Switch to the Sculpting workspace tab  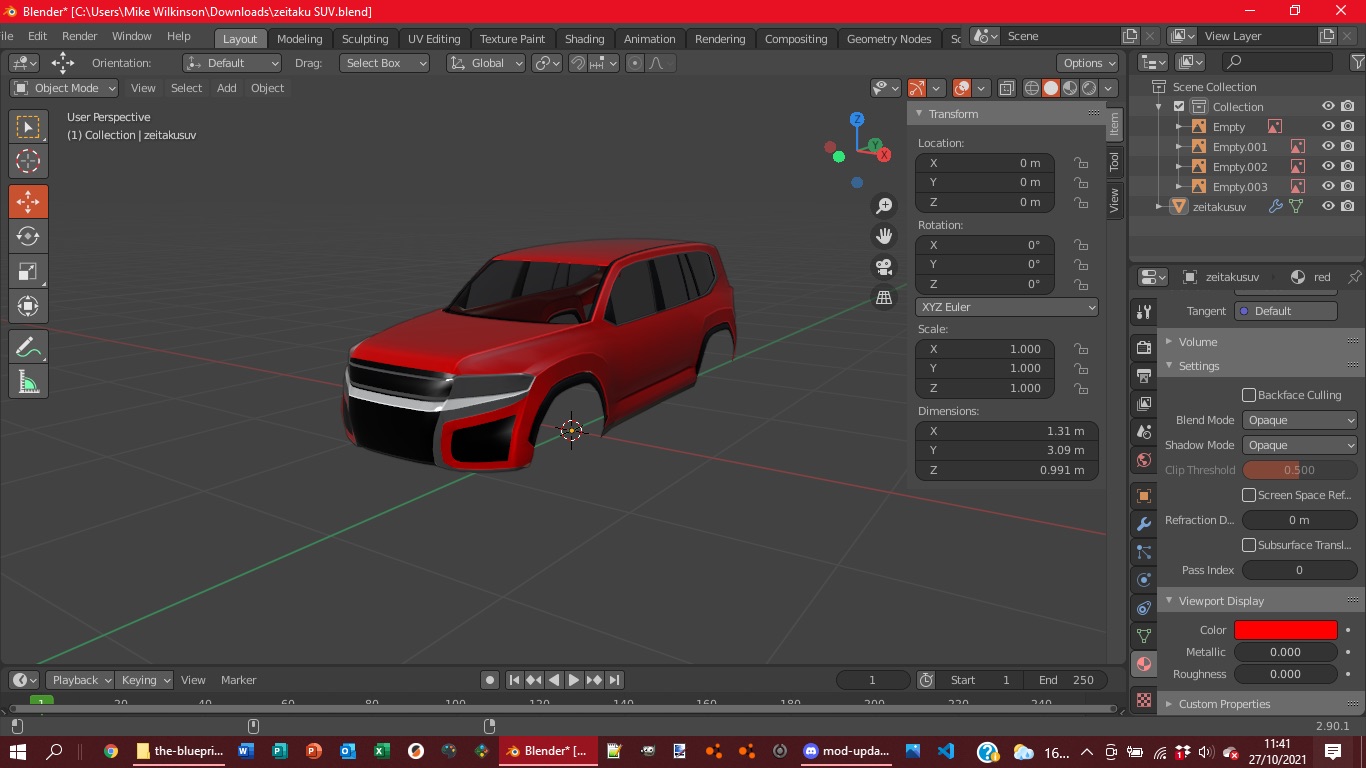365,39
